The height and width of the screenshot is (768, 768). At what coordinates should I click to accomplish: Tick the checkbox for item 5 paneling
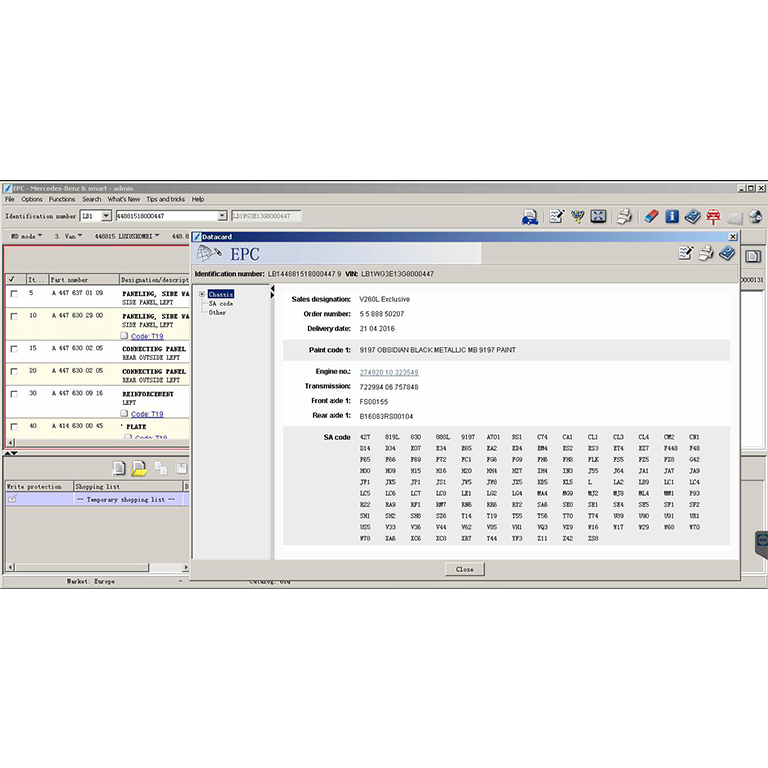tap(14, 293)
